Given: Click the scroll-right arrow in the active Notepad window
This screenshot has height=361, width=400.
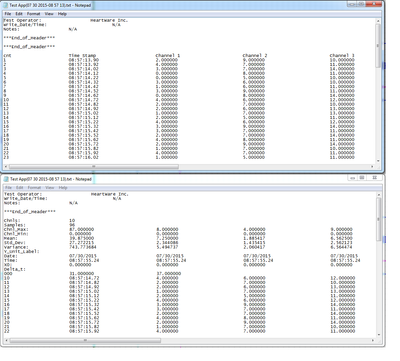Looking at the screenshot, I should (373, 166).
